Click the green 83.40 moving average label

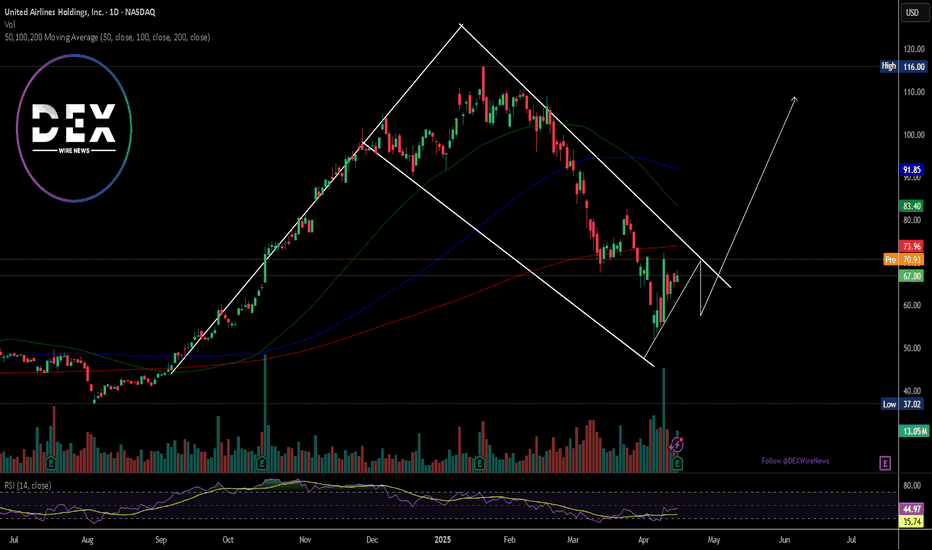pos(912,206)
